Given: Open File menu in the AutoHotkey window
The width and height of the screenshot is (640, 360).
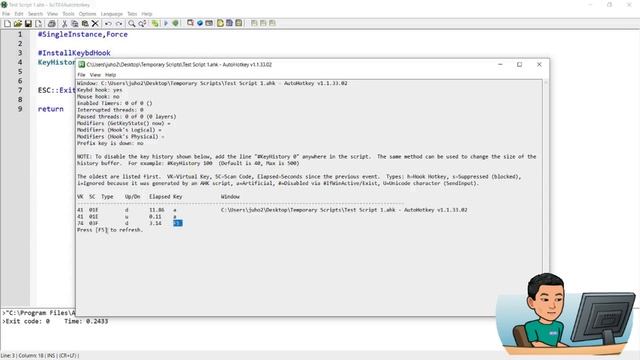Looking at the screenshot, I should pyautogui.click(x=81, y=75).
